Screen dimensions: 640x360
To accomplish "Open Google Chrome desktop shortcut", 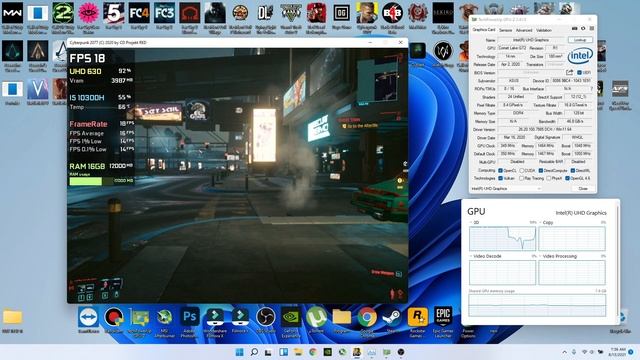I will coord(367,318).
